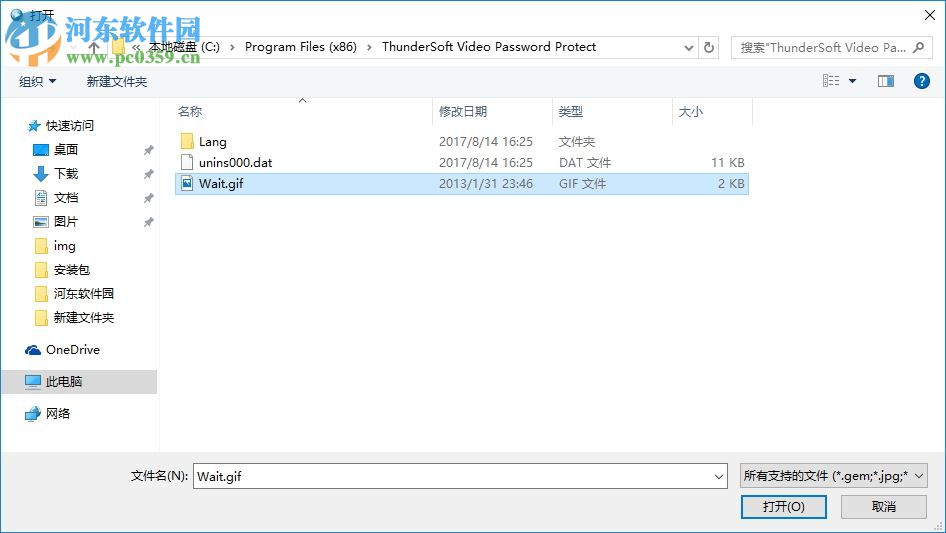Click ThunderSoft Video Password Protect breadcrumb
Viewport: 946px width, 533px height.
click(489, 47)
